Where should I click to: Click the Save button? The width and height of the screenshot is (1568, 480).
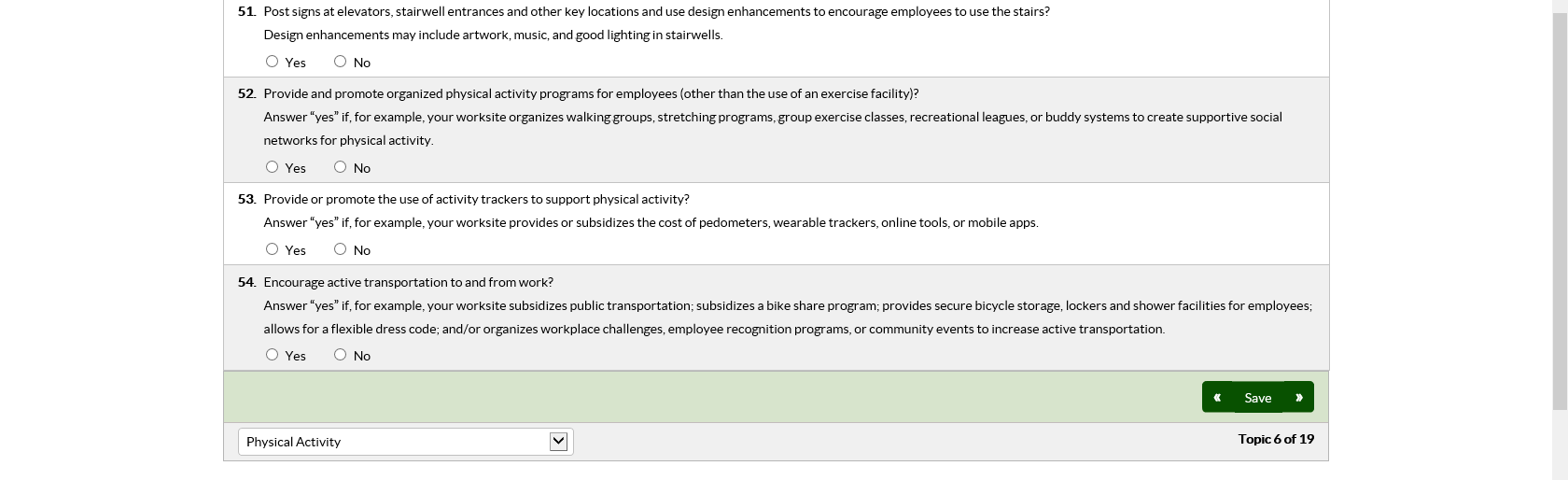tap(1257, 398)
